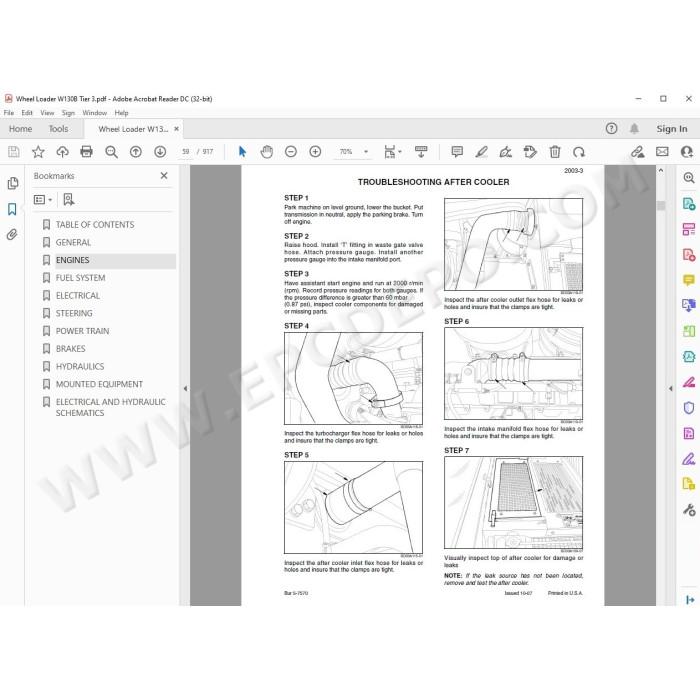The width and height of the screenshot is (700, 700).
Task: Click the Sign In button
Action: click(671, 129)
